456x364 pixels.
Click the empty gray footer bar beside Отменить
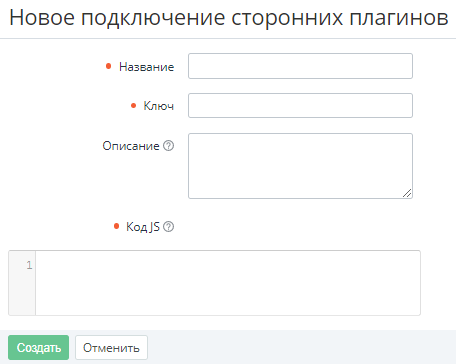(x=302, y=347)
